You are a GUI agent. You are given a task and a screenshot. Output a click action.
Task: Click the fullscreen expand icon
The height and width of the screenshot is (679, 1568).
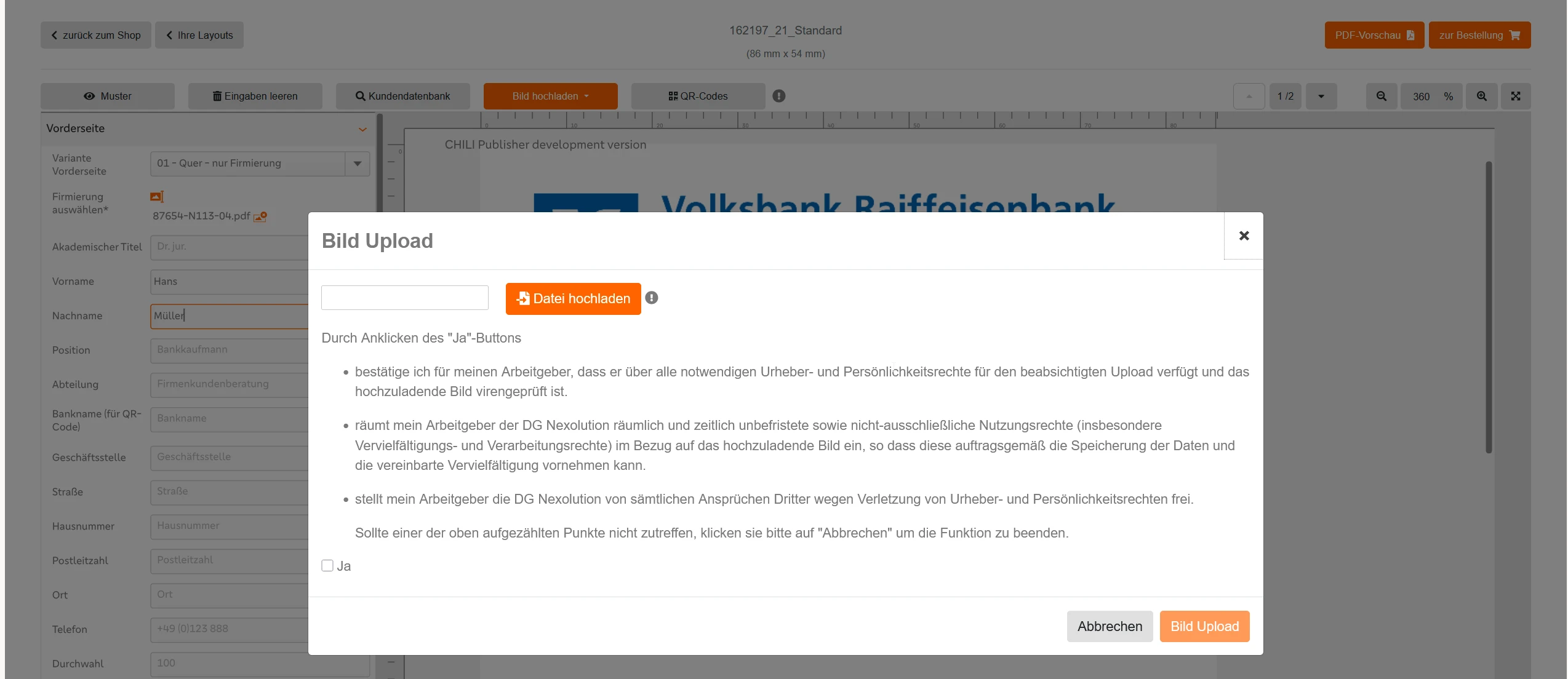(x=1516, y=96)
